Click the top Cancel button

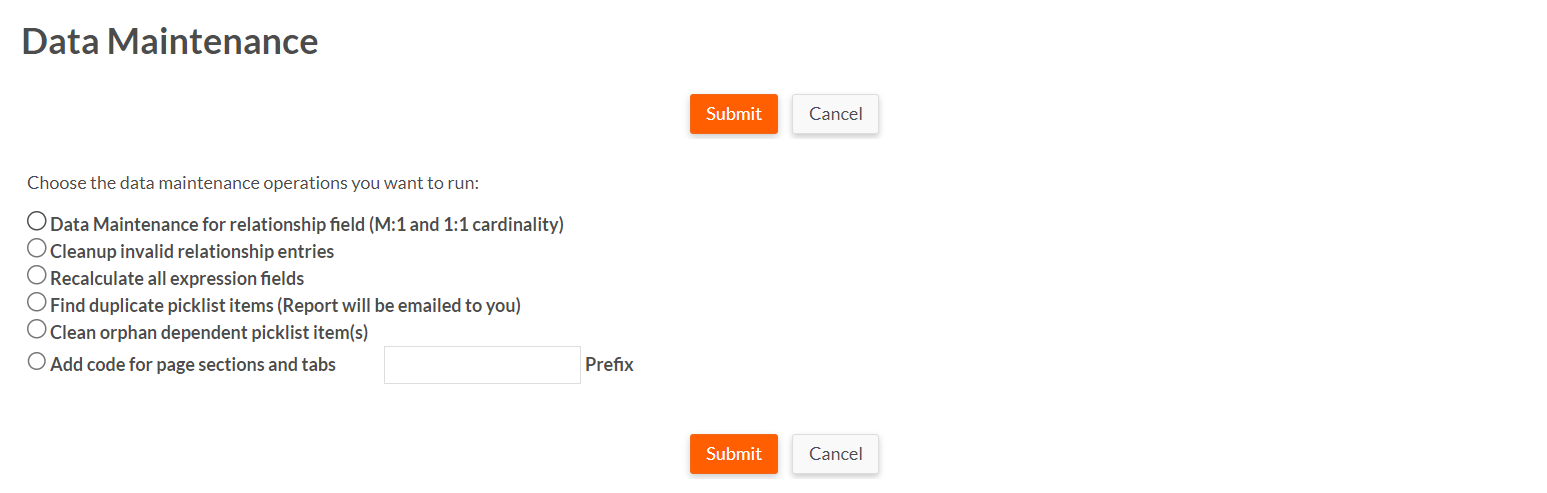(x=836, y=114)
